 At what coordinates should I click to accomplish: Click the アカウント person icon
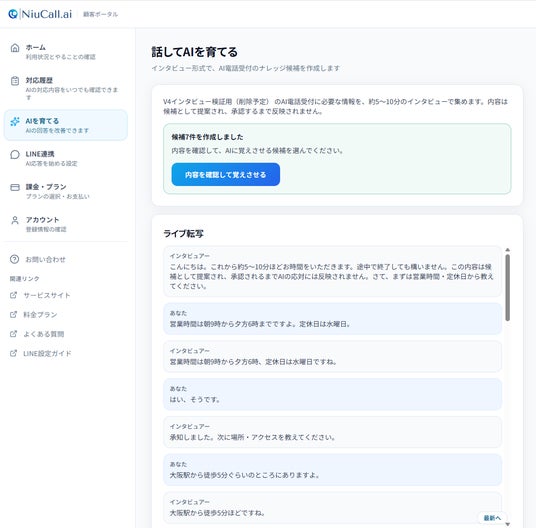click(15, 220)
